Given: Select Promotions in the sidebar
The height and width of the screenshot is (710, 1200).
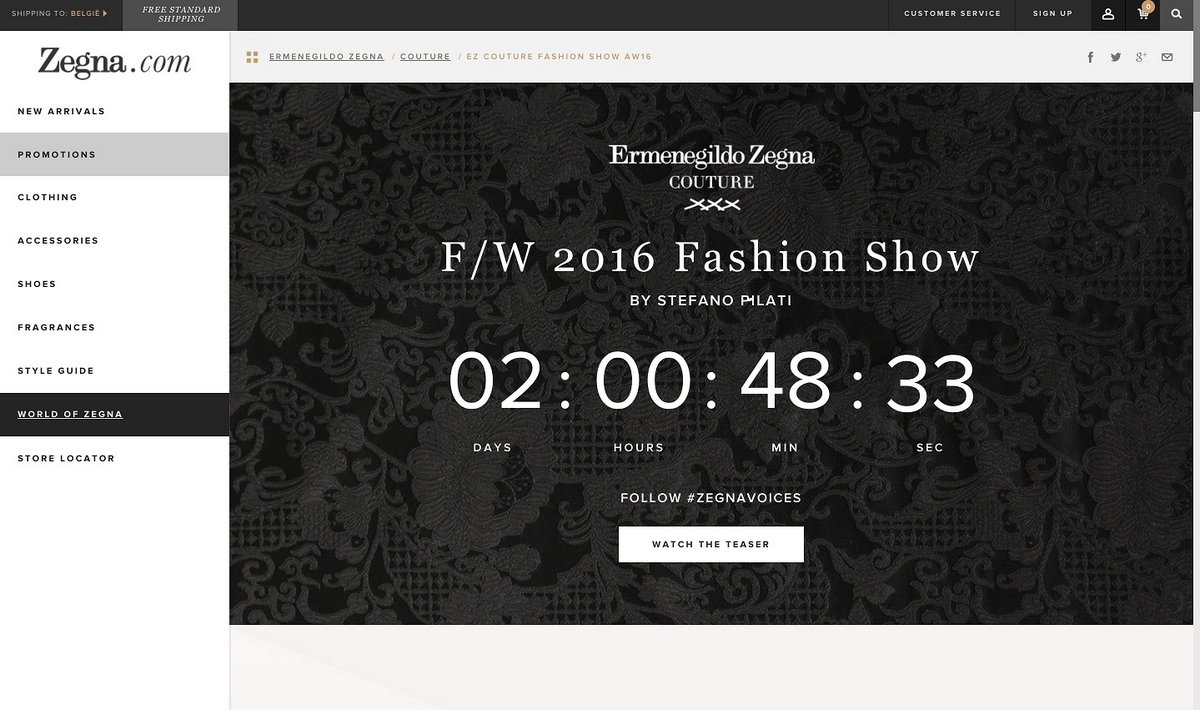Looking at the screenshot, I should (114, 154).
